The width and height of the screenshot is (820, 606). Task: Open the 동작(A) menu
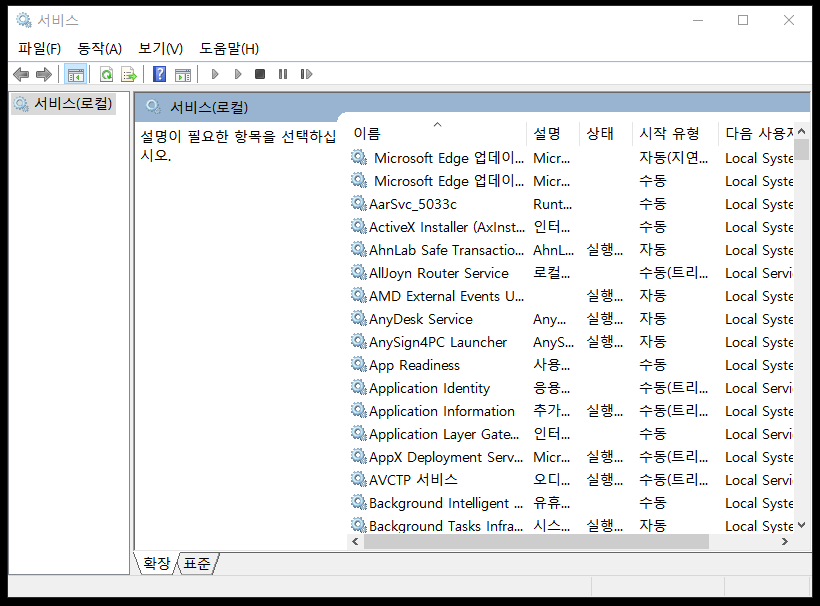[100, 49]
